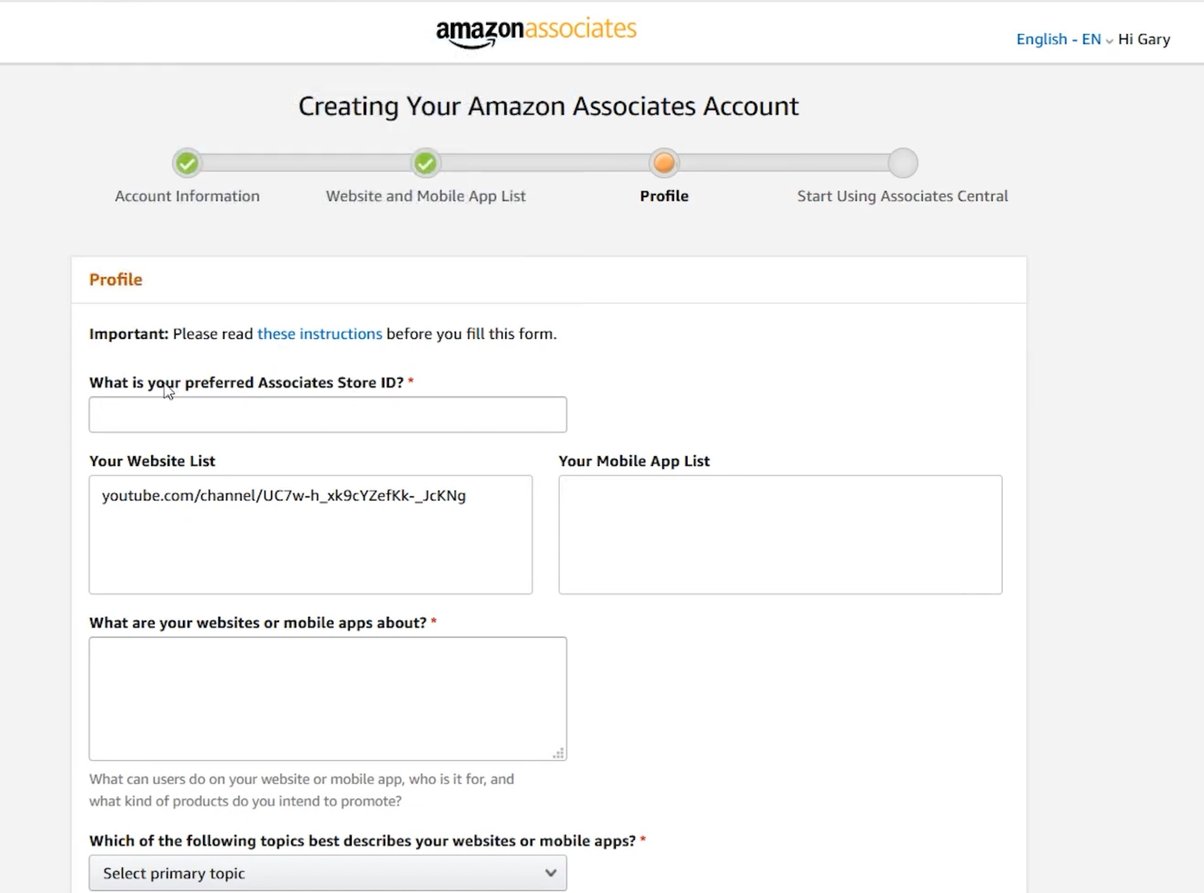
Task: Click the Website and Mobile App List step label
Action: pos(426,196)
